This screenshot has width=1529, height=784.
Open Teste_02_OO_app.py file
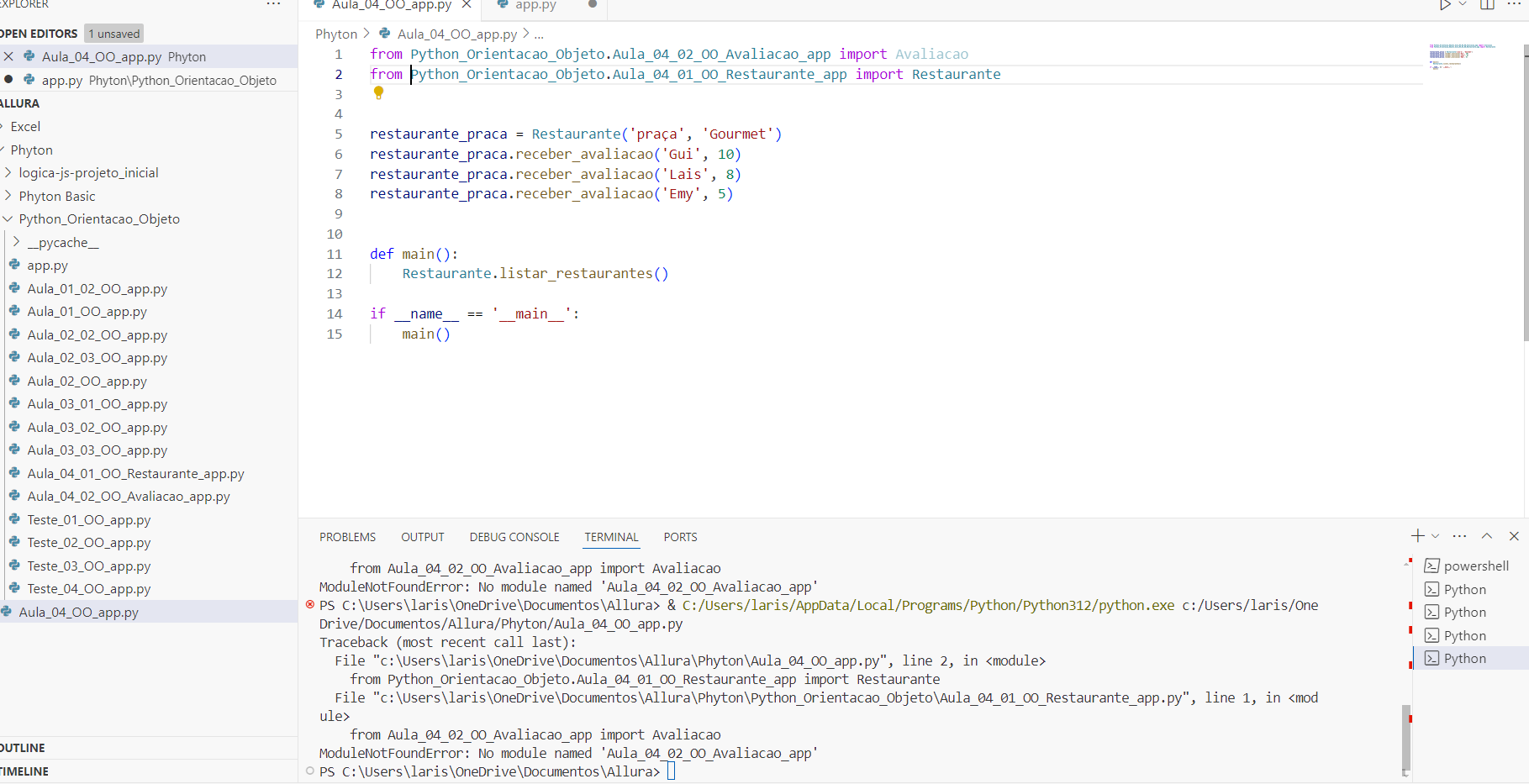pyautogui.click(x=88, y=543)
